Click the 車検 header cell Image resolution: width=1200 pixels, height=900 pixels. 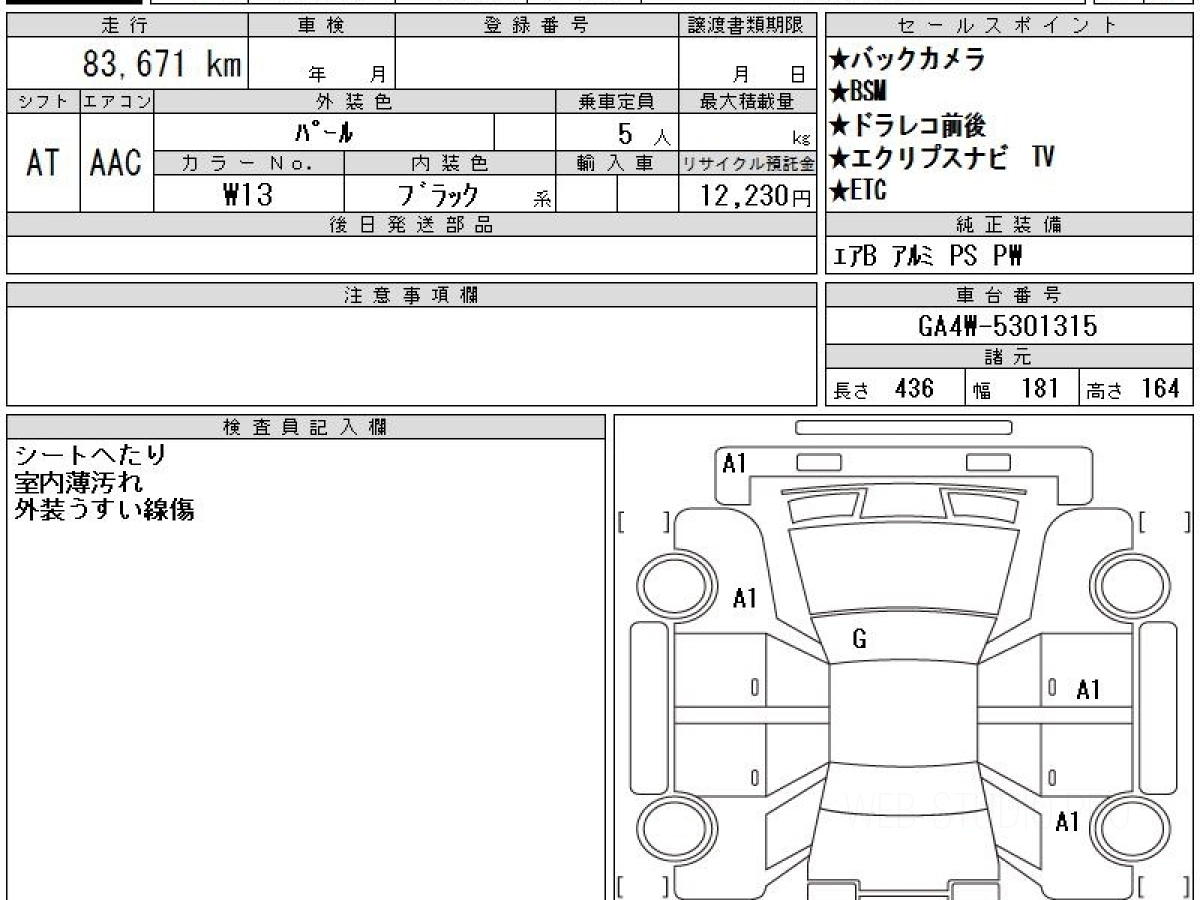pyautogui.click(x=321, y=26)
